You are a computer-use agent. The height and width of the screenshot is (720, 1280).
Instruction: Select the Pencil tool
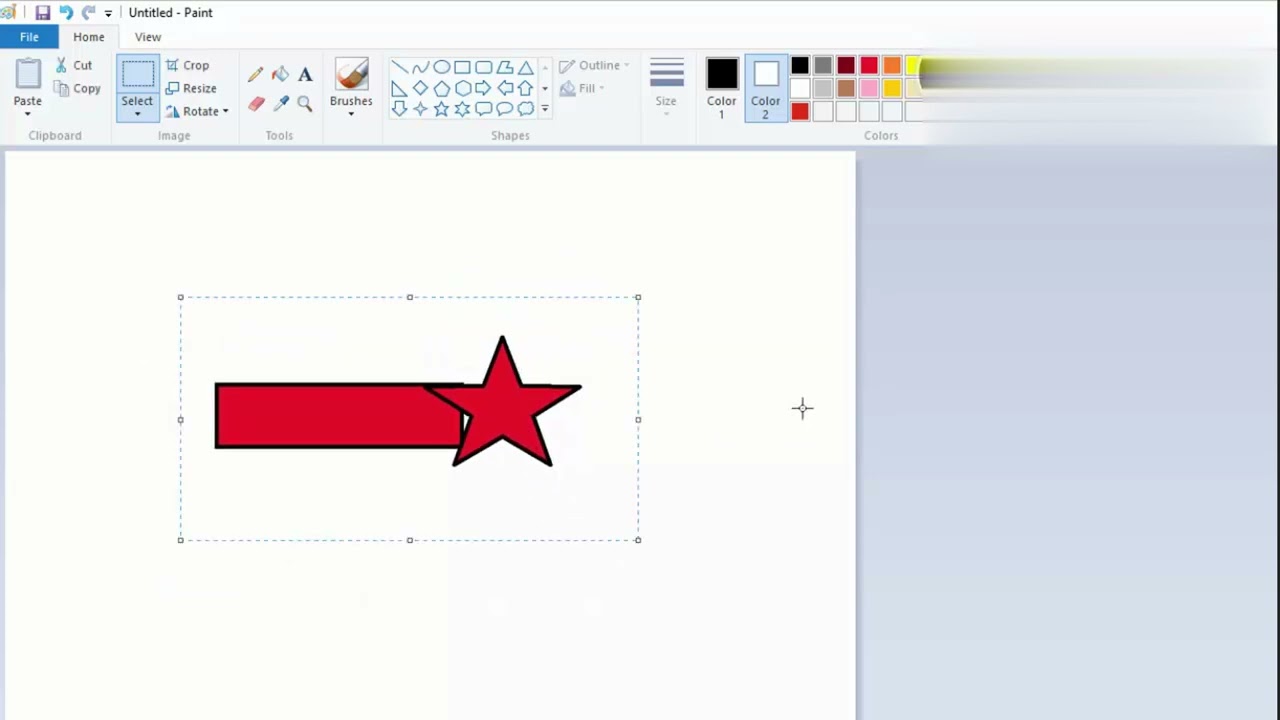tap(255, 74)
